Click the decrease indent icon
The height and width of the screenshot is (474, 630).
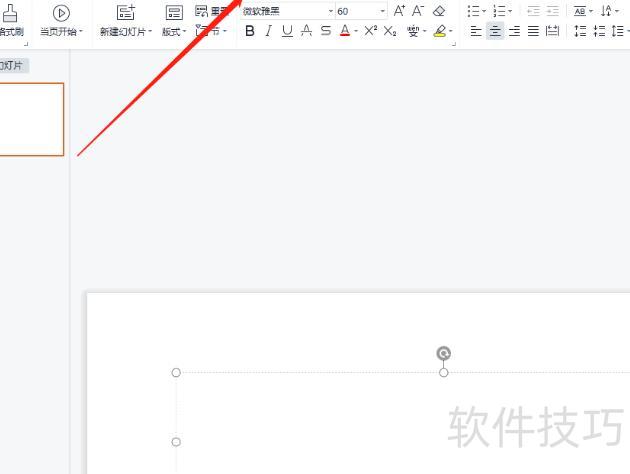(x=533, y=11)
